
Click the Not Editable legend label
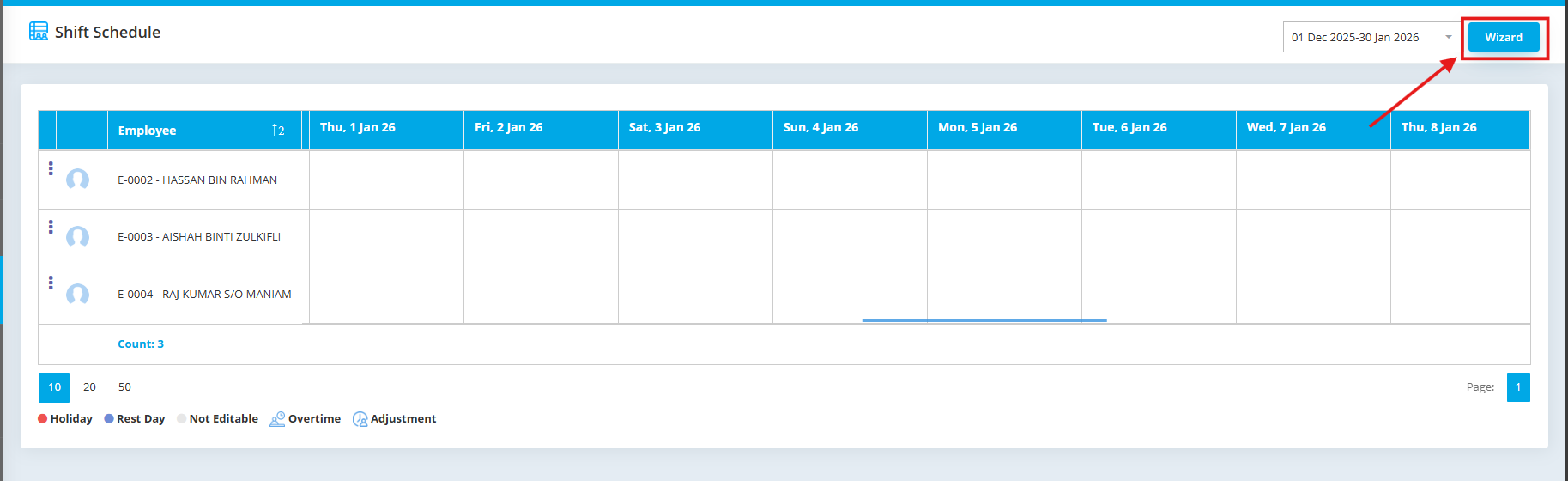(224, 419)
